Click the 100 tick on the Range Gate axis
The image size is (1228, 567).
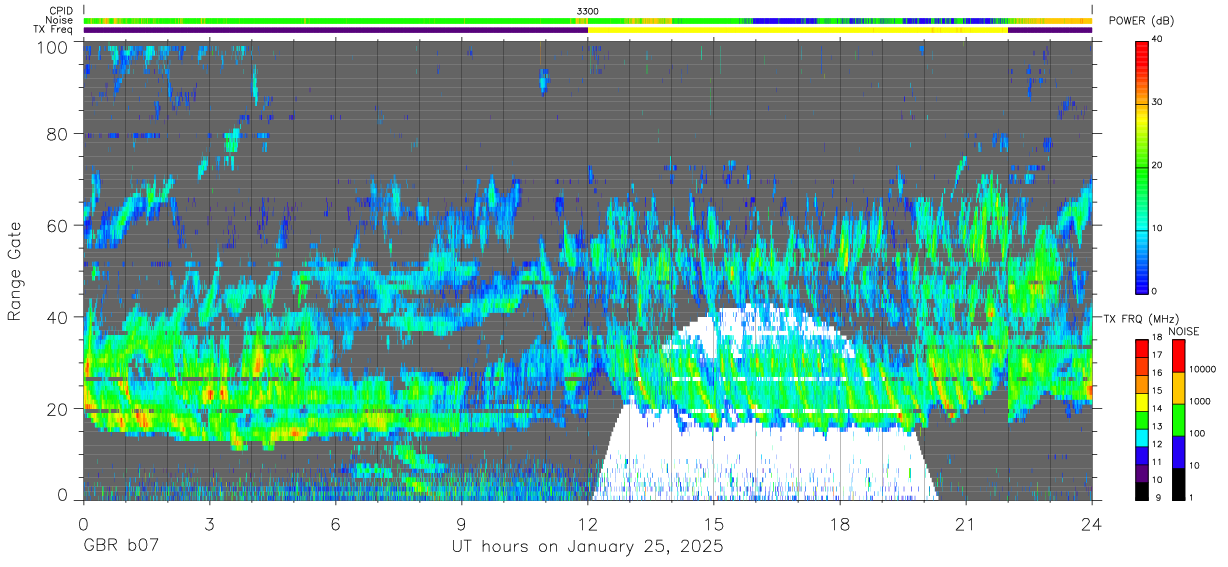(54, 47)
